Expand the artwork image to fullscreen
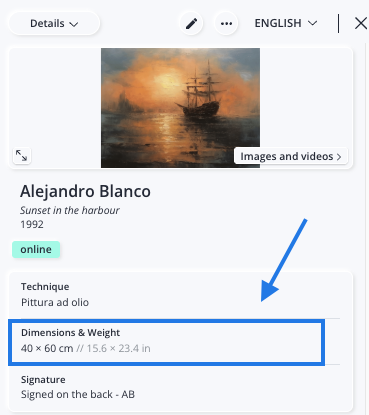The width and height of the screenshot is (369, 415). [22, 155]
